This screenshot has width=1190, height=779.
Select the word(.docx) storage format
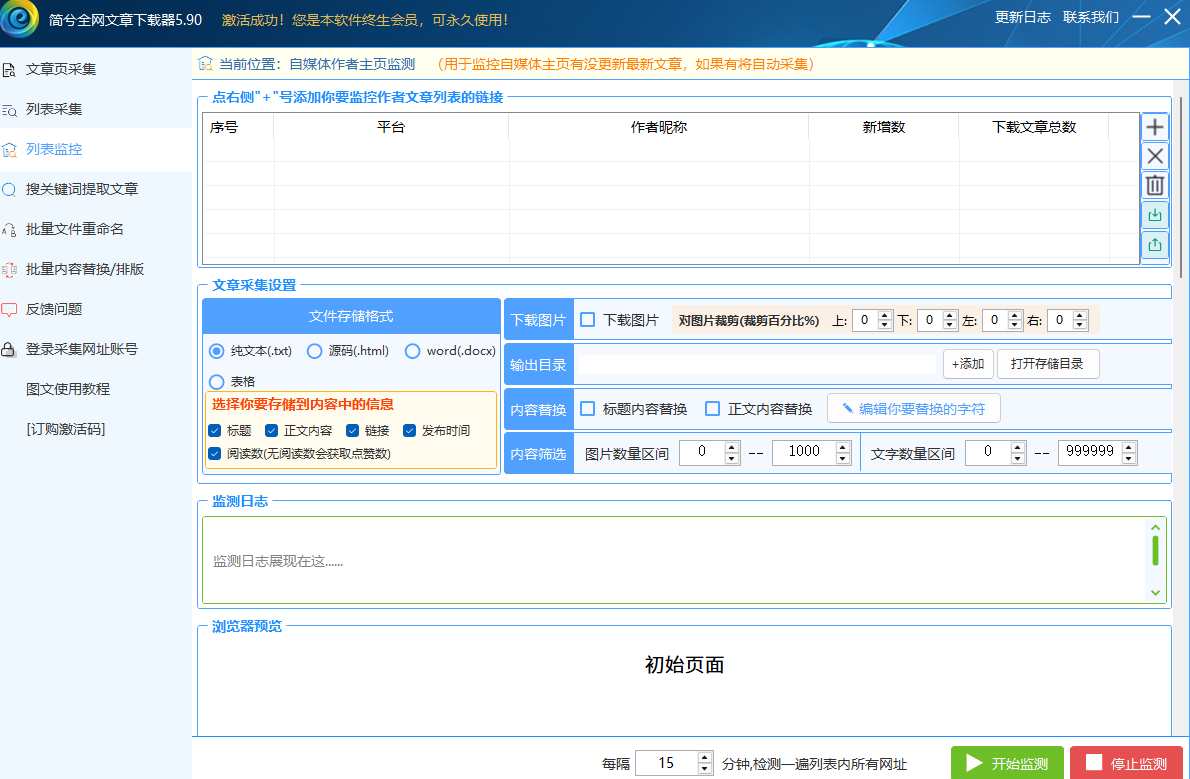[412, 351]
